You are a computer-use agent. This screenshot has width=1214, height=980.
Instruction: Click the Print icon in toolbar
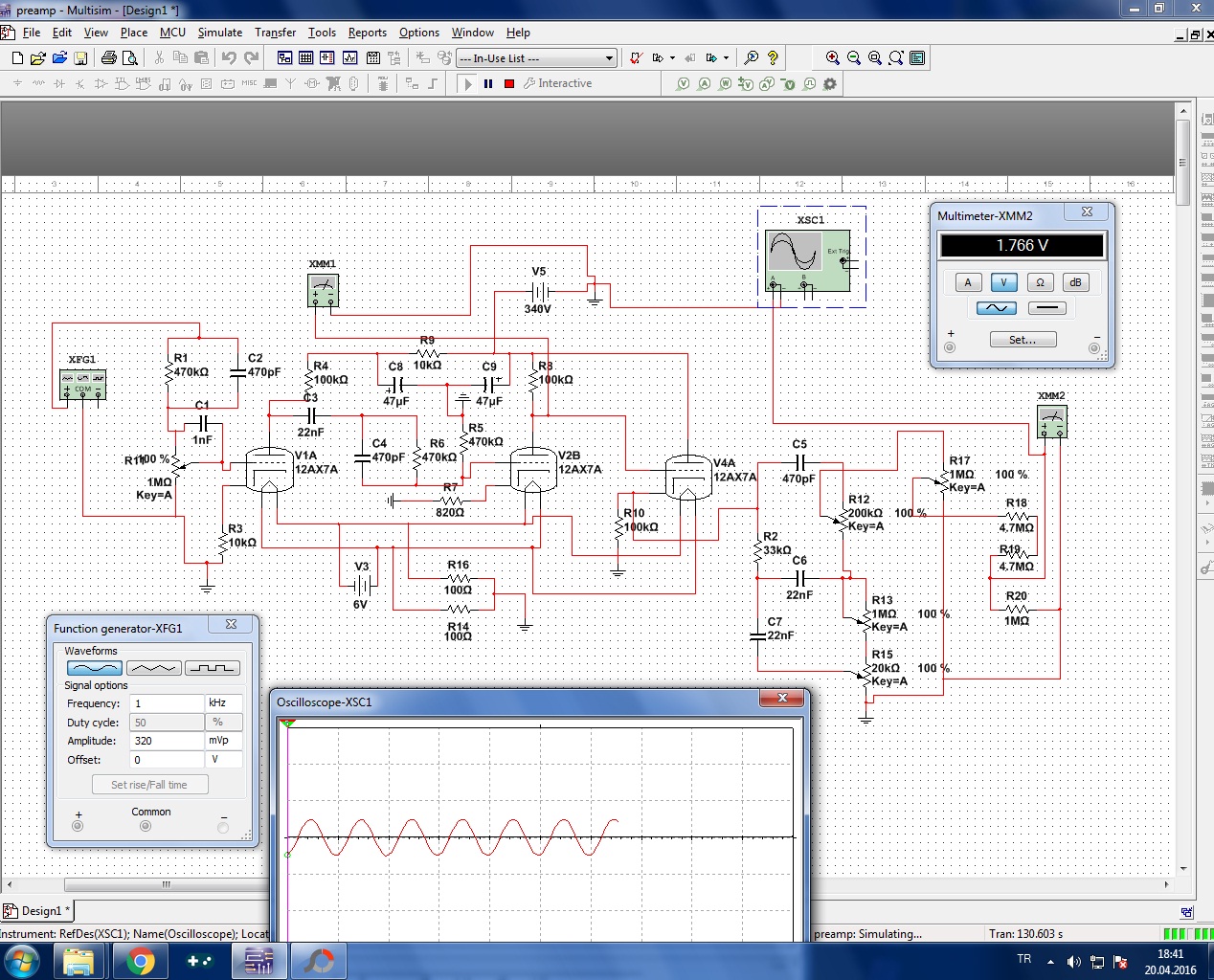coord(109,58)
